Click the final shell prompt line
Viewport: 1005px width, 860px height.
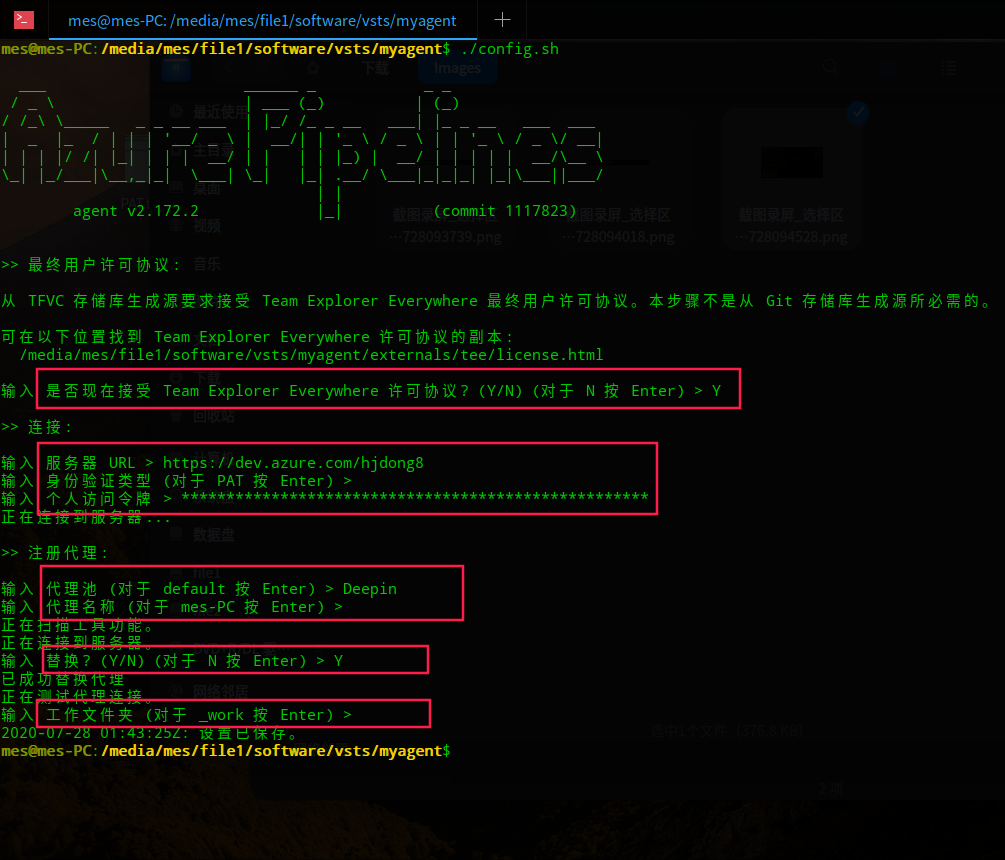pos(226,751)
